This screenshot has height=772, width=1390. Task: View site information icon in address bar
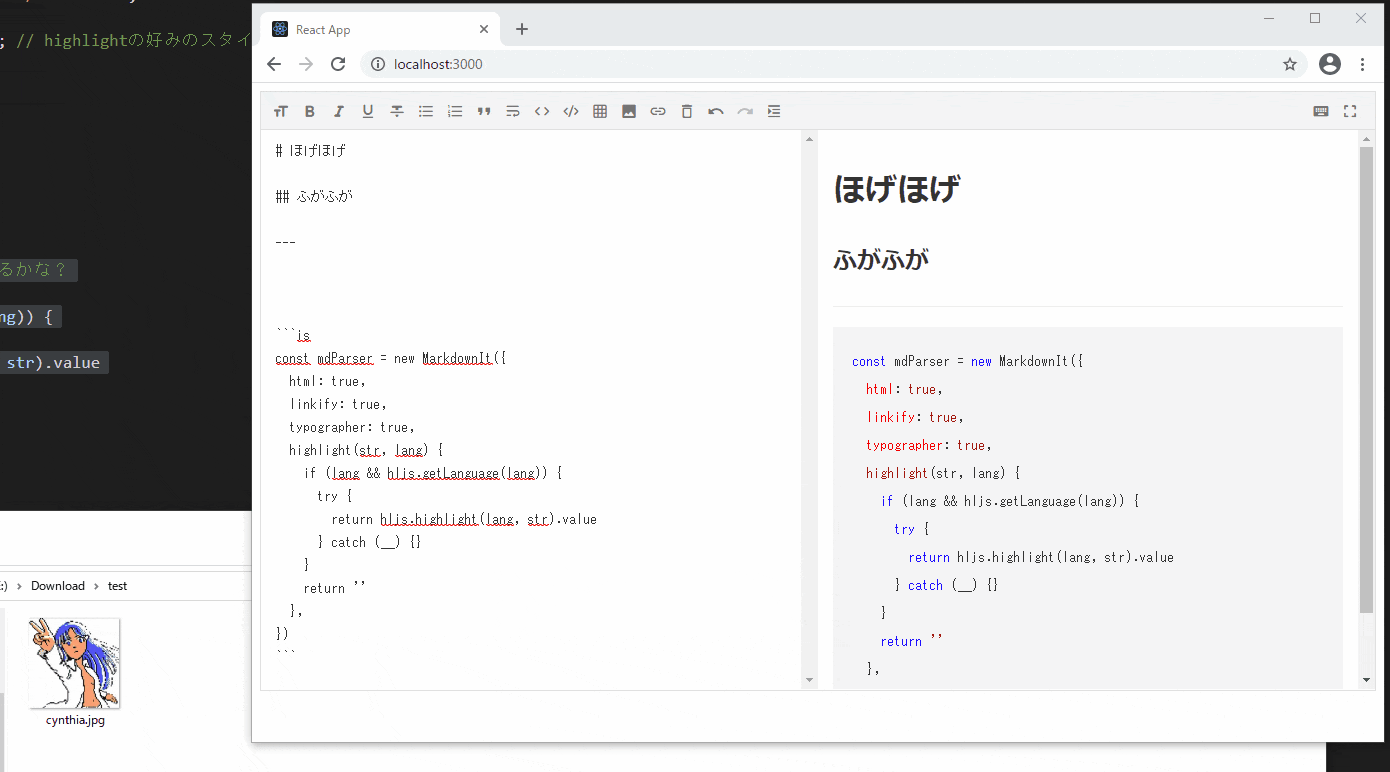pos(378,64)
